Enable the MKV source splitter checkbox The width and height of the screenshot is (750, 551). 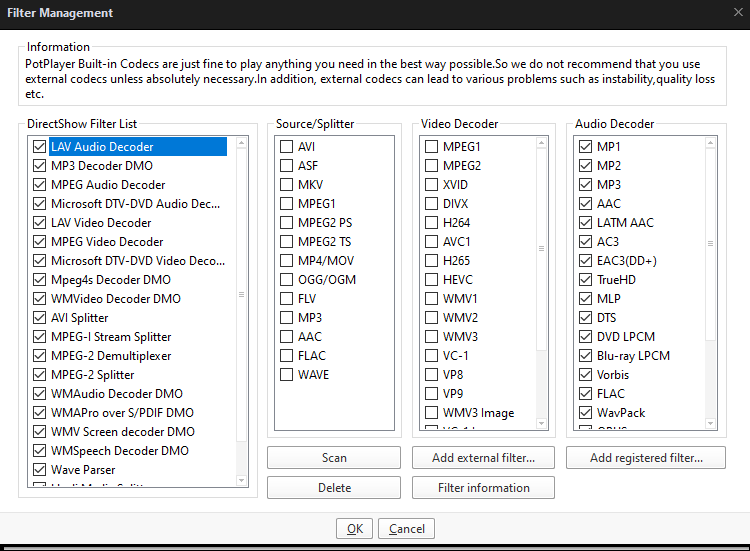[x=287, y=185]
